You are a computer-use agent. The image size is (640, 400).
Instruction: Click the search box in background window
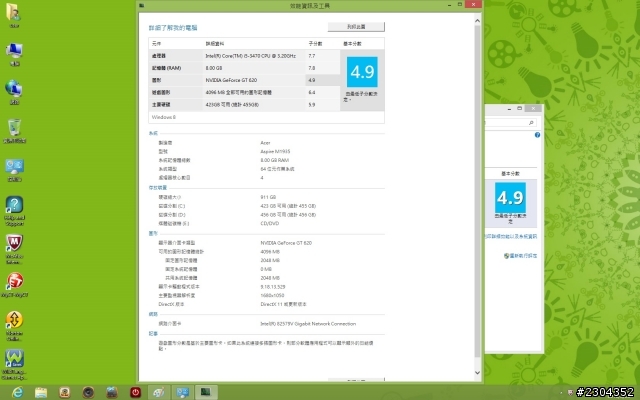click(x=510, y=122)
